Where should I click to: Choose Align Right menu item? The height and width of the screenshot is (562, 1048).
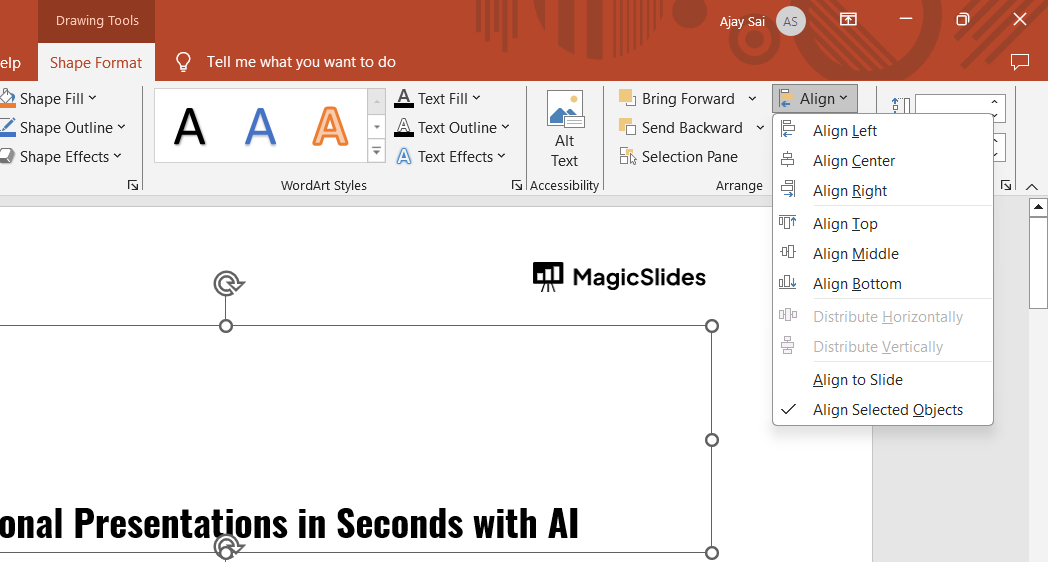click(882, 190)
